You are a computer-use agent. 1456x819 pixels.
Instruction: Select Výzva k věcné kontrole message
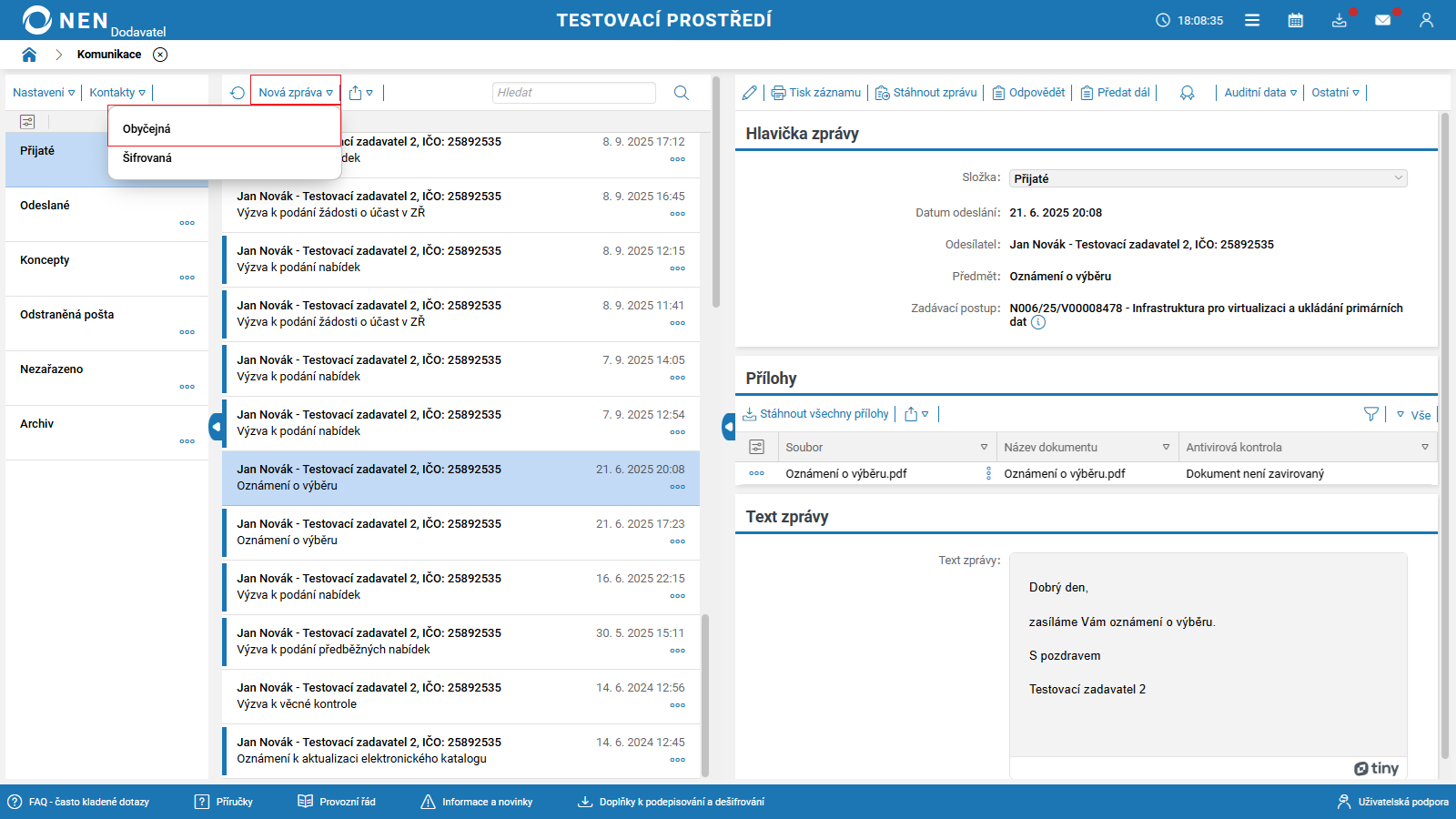pyautogui.click(x=460, y=697)
